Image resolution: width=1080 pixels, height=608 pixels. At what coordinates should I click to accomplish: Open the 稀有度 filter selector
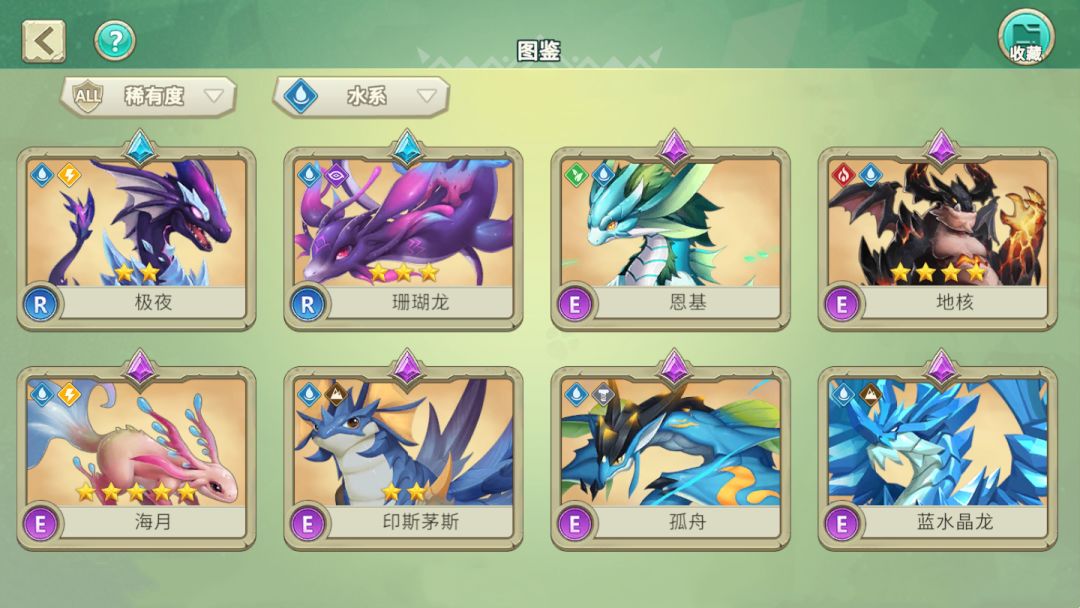148,96
